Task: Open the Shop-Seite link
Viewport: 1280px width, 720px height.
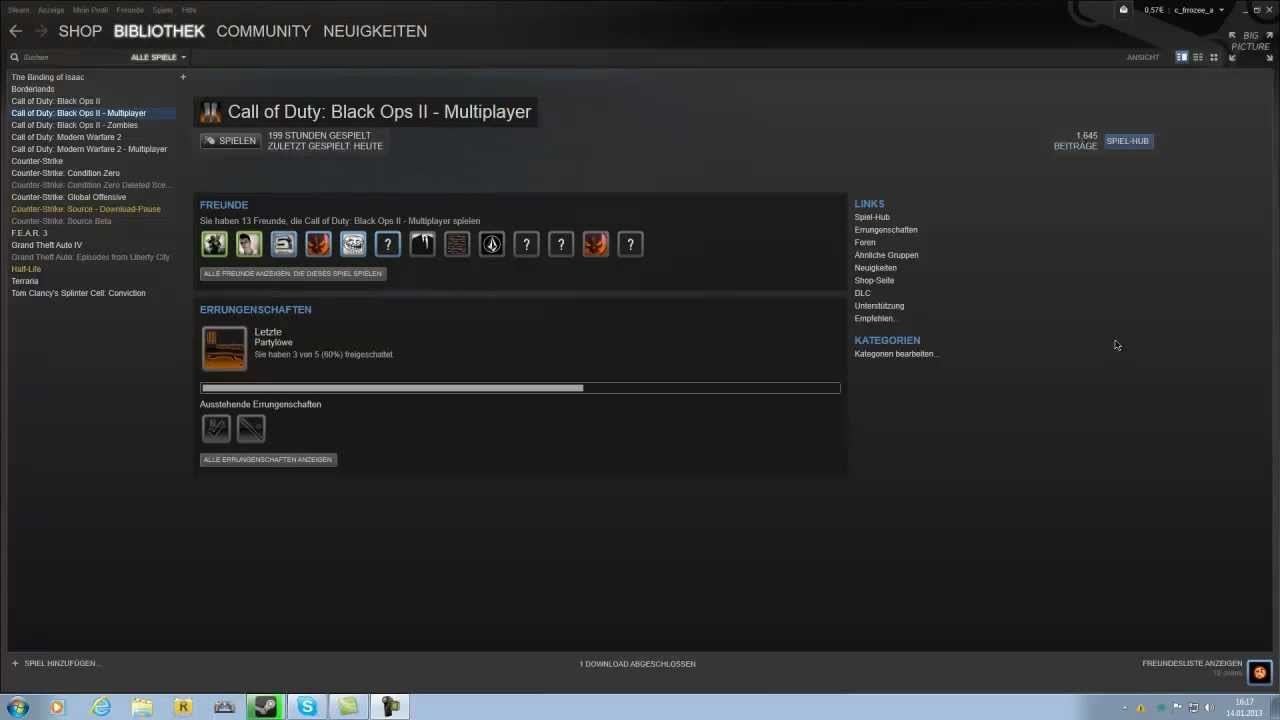Action: [874, 280]
